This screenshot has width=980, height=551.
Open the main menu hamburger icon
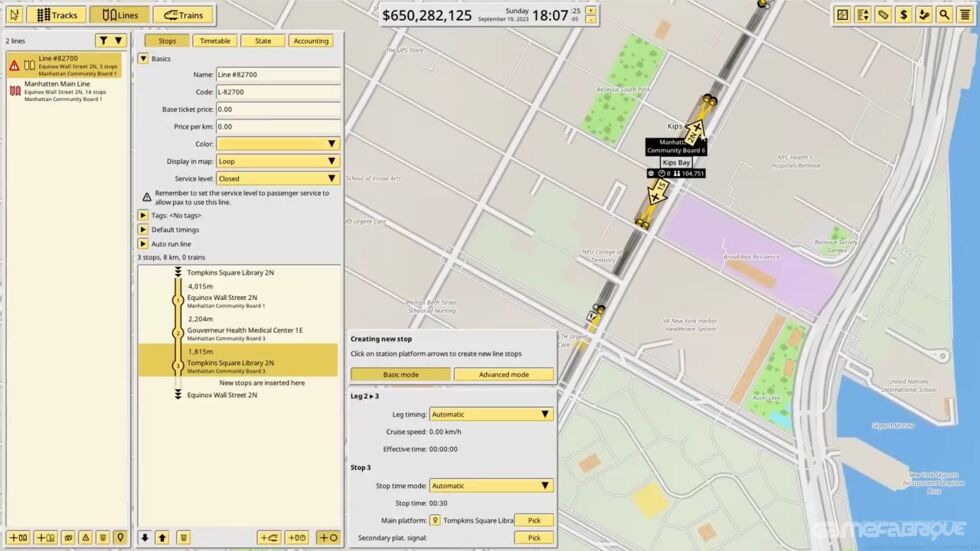pyautogui.click(x=965, y=14)
